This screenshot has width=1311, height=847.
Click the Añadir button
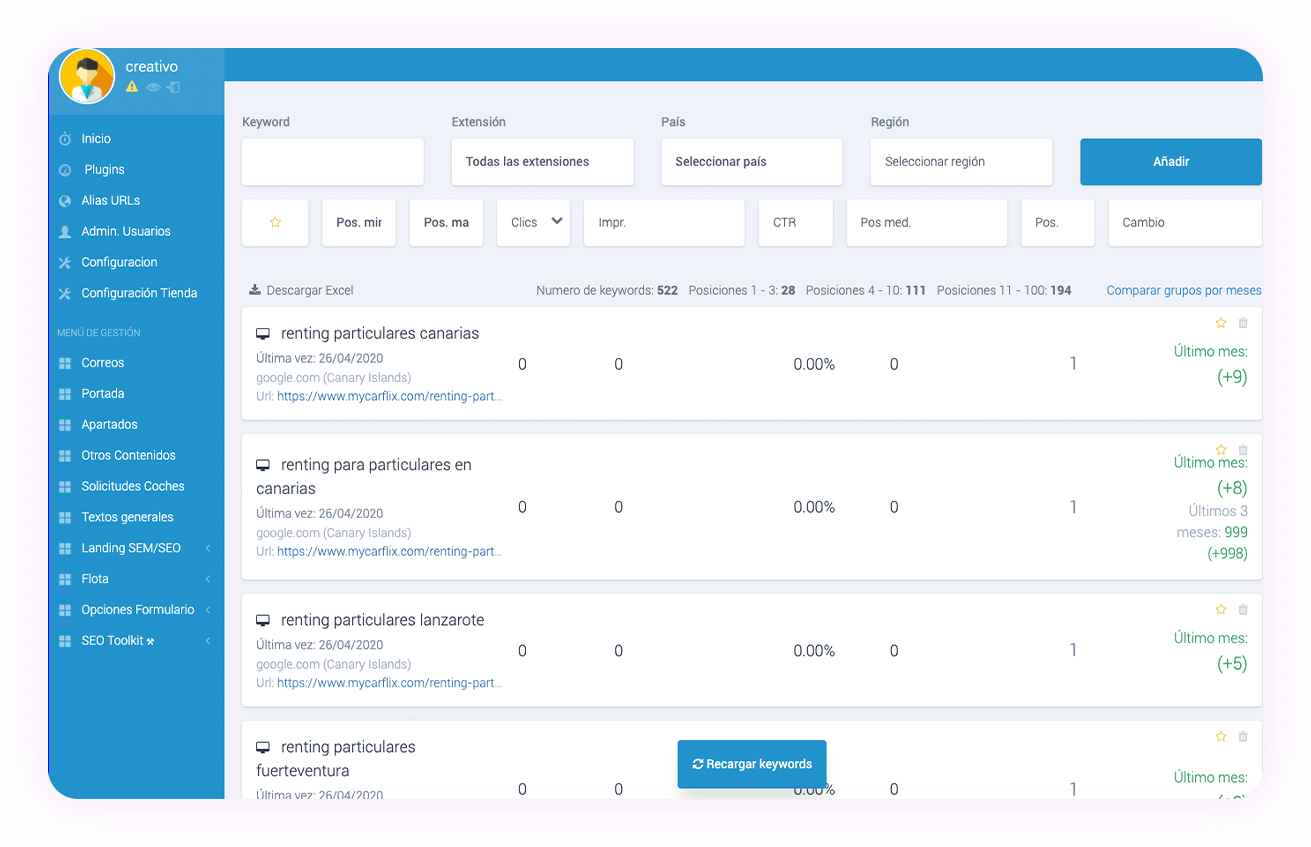pyautogui.click(x=1170, y=162)
